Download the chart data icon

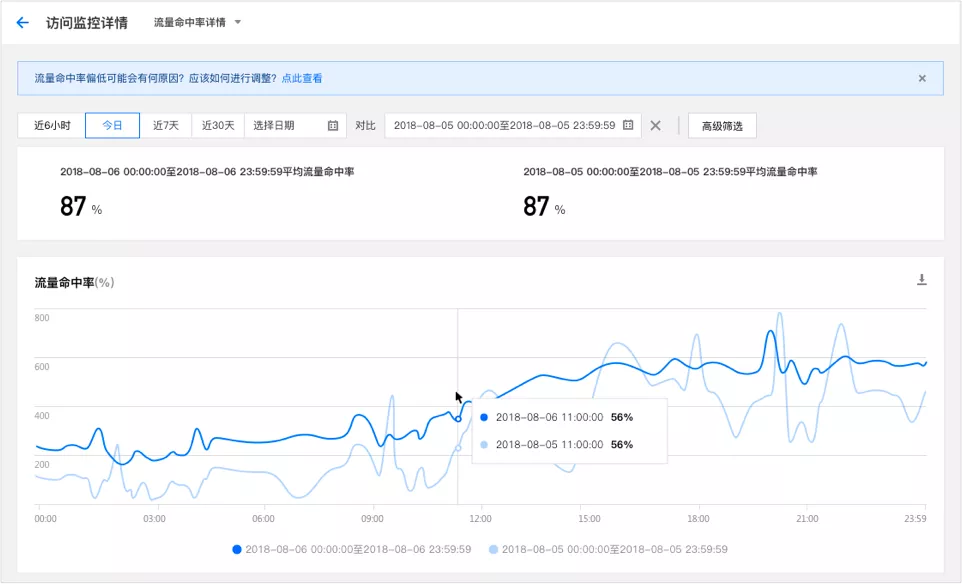(922, 280)
